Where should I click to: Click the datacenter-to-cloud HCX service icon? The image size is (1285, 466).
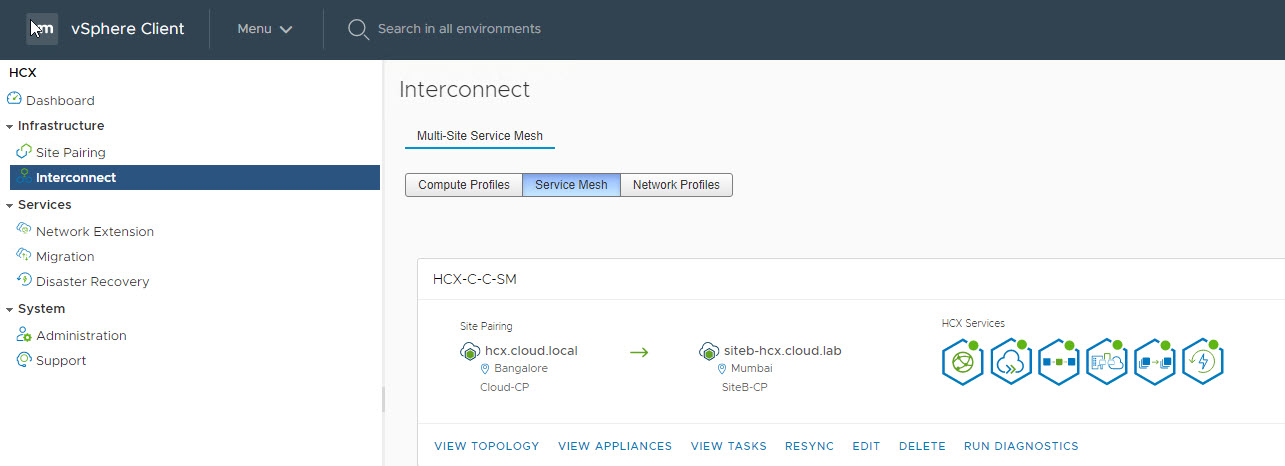tap(1107, 362)
